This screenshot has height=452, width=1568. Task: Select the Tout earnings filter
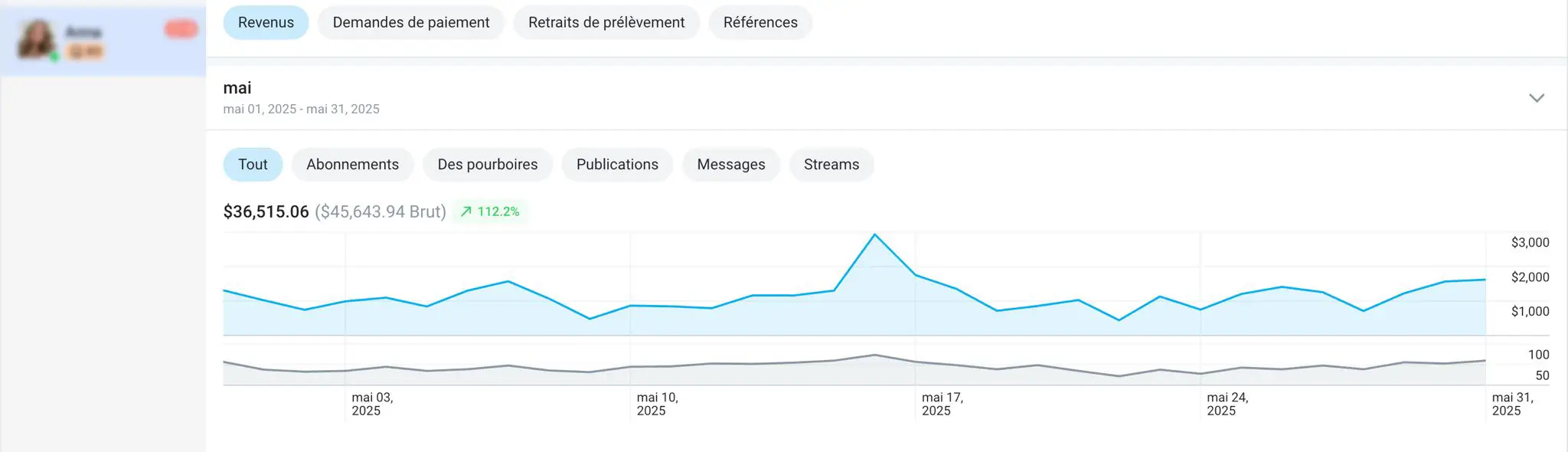click(x=253, y=165)
